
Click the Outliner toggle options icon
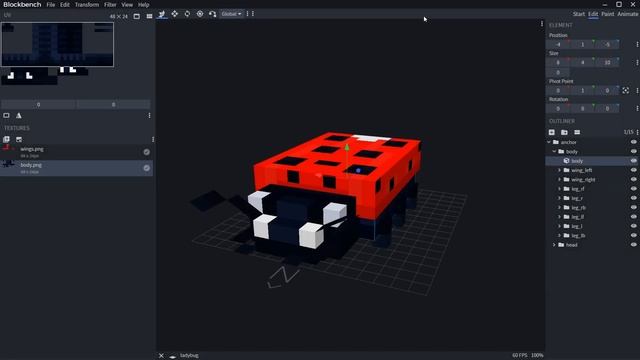click(x=577, y=132)
